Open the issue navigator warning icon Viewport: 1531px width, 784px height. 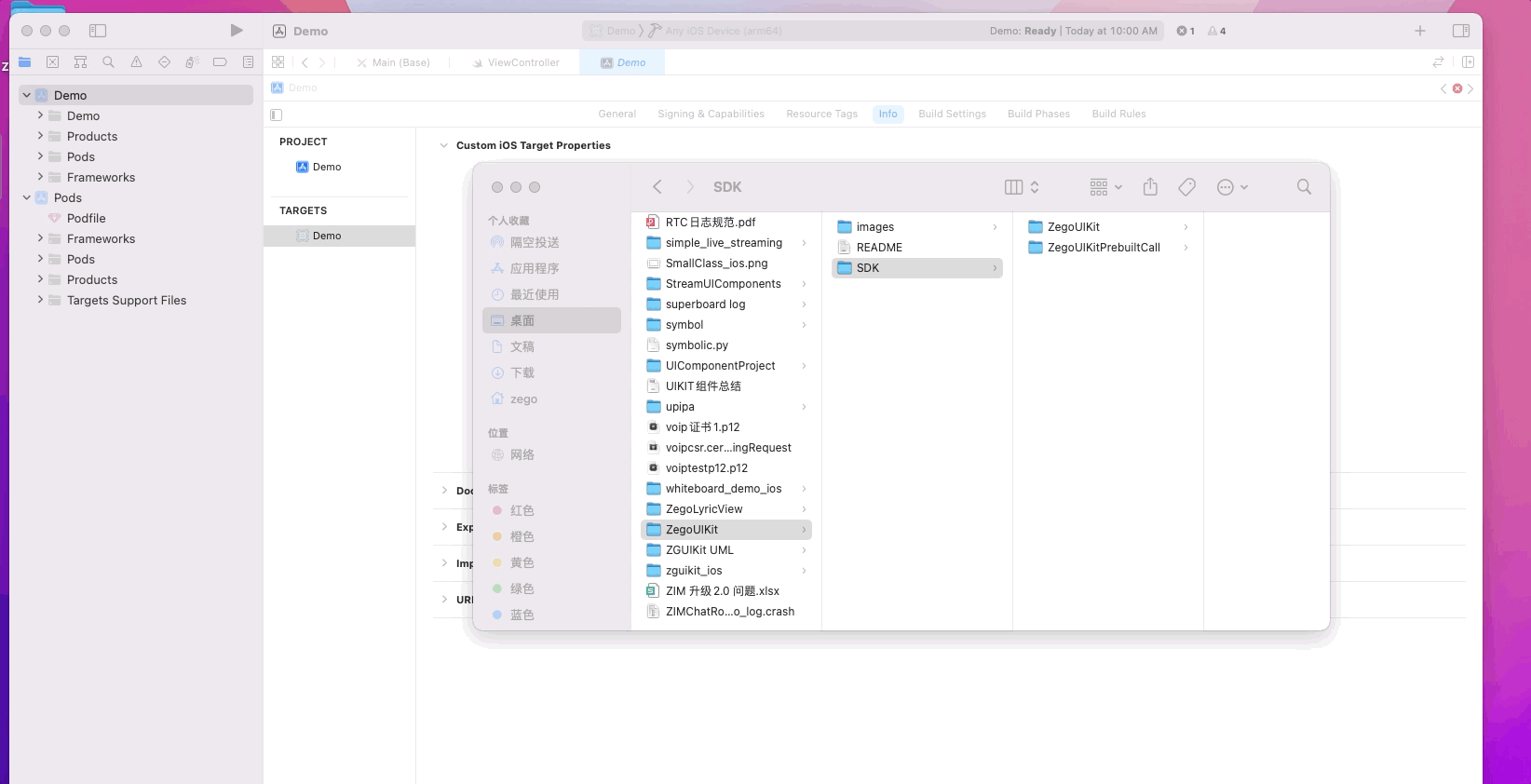point(137,62)
